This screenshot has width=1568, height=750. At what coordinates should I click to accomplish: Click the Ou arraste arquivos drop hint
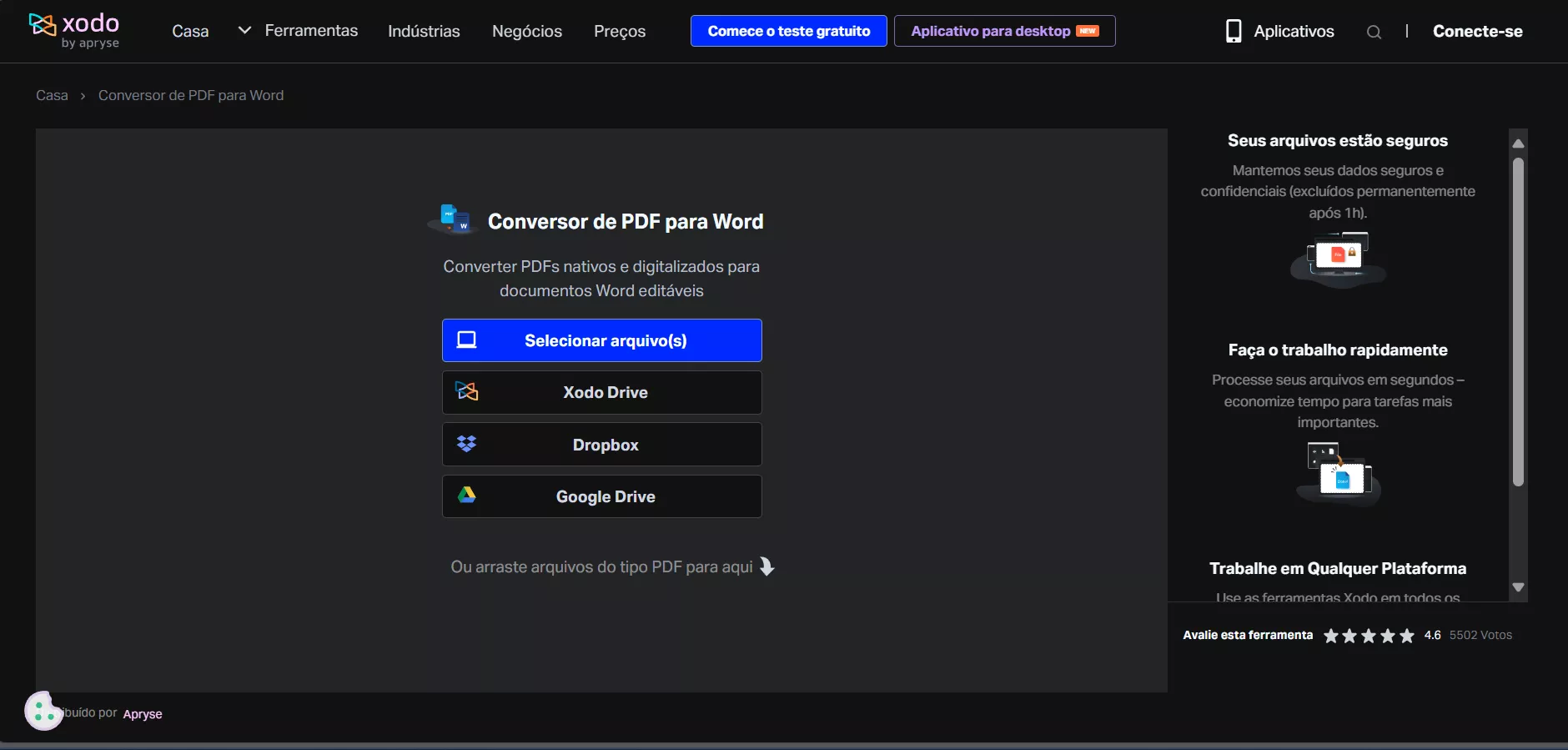click(612, 567)
